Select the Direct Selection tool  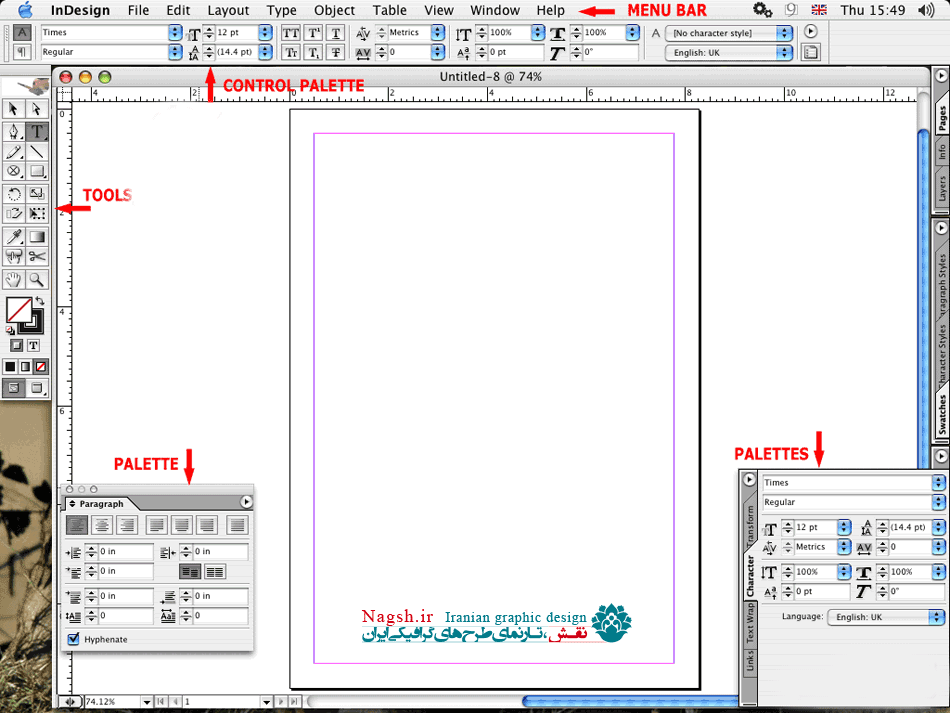pos(36,109)
